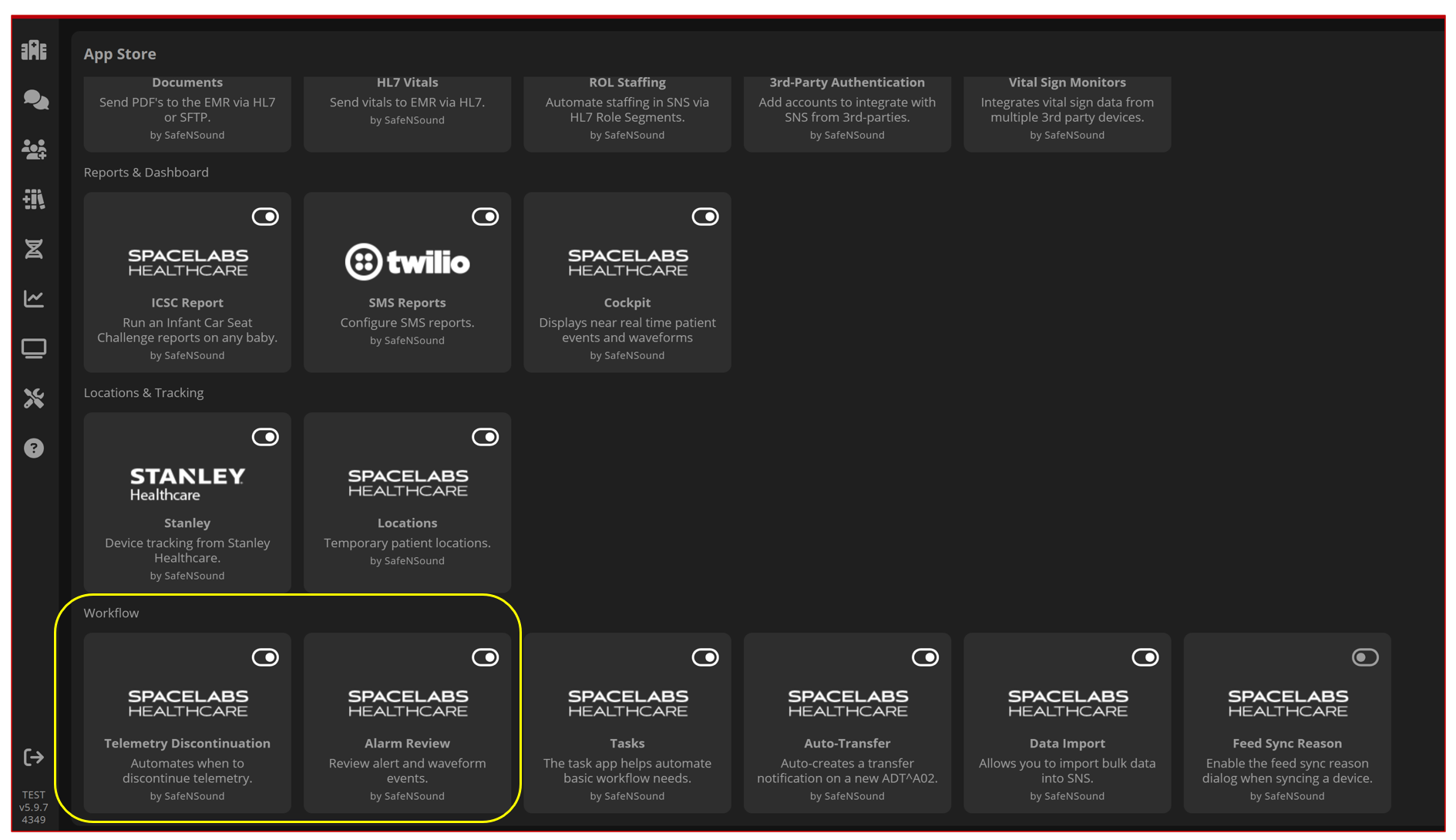Click the TEST v5.9.7 version label
Image resolution: width=1456 pixels, height=840 pixels.
click(x=34, y=808)
